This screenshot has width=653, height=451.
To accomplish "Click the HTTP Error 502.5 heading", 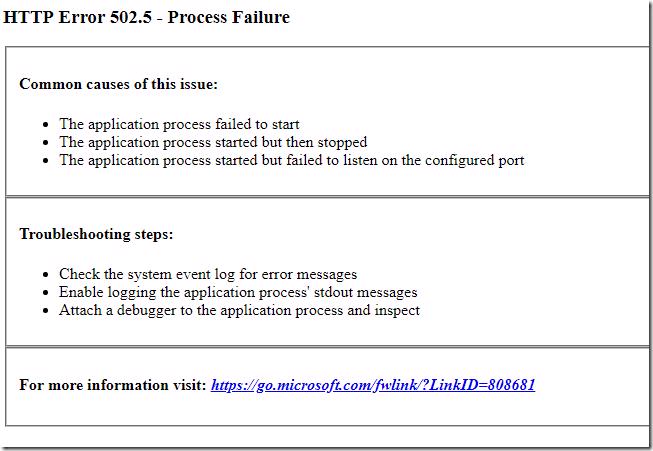I will (x=146, y=17).
